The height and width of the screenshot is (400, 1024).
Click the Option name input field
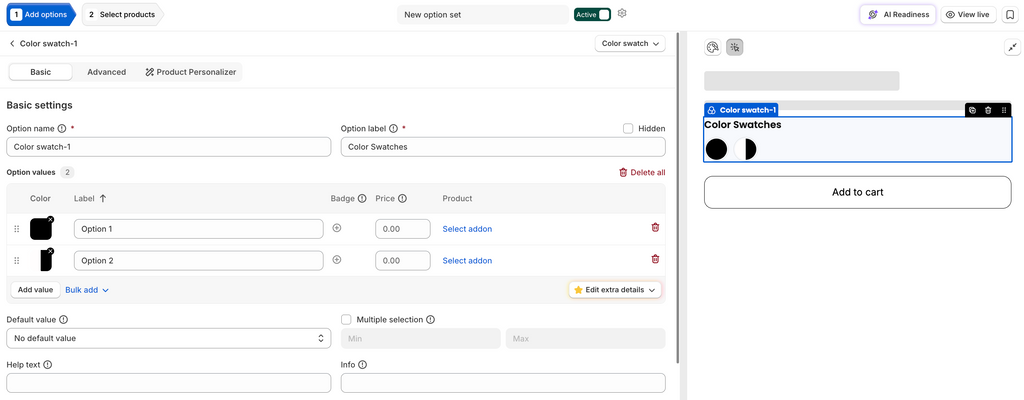[x=168, y=147]
